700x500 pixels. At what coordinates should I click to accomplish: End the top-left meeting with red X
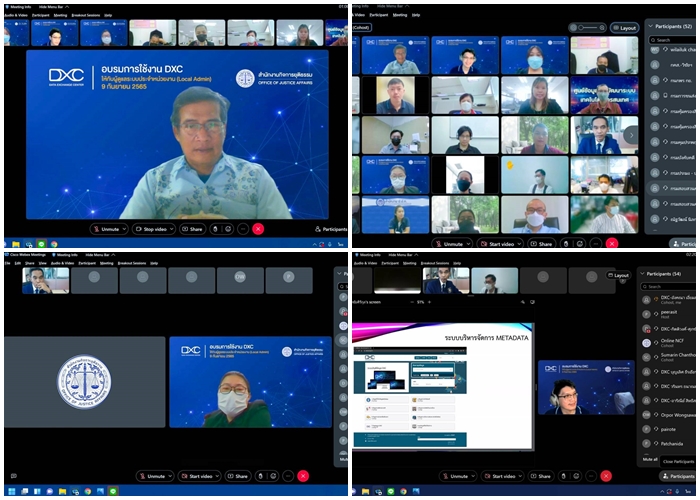(258, 229)
